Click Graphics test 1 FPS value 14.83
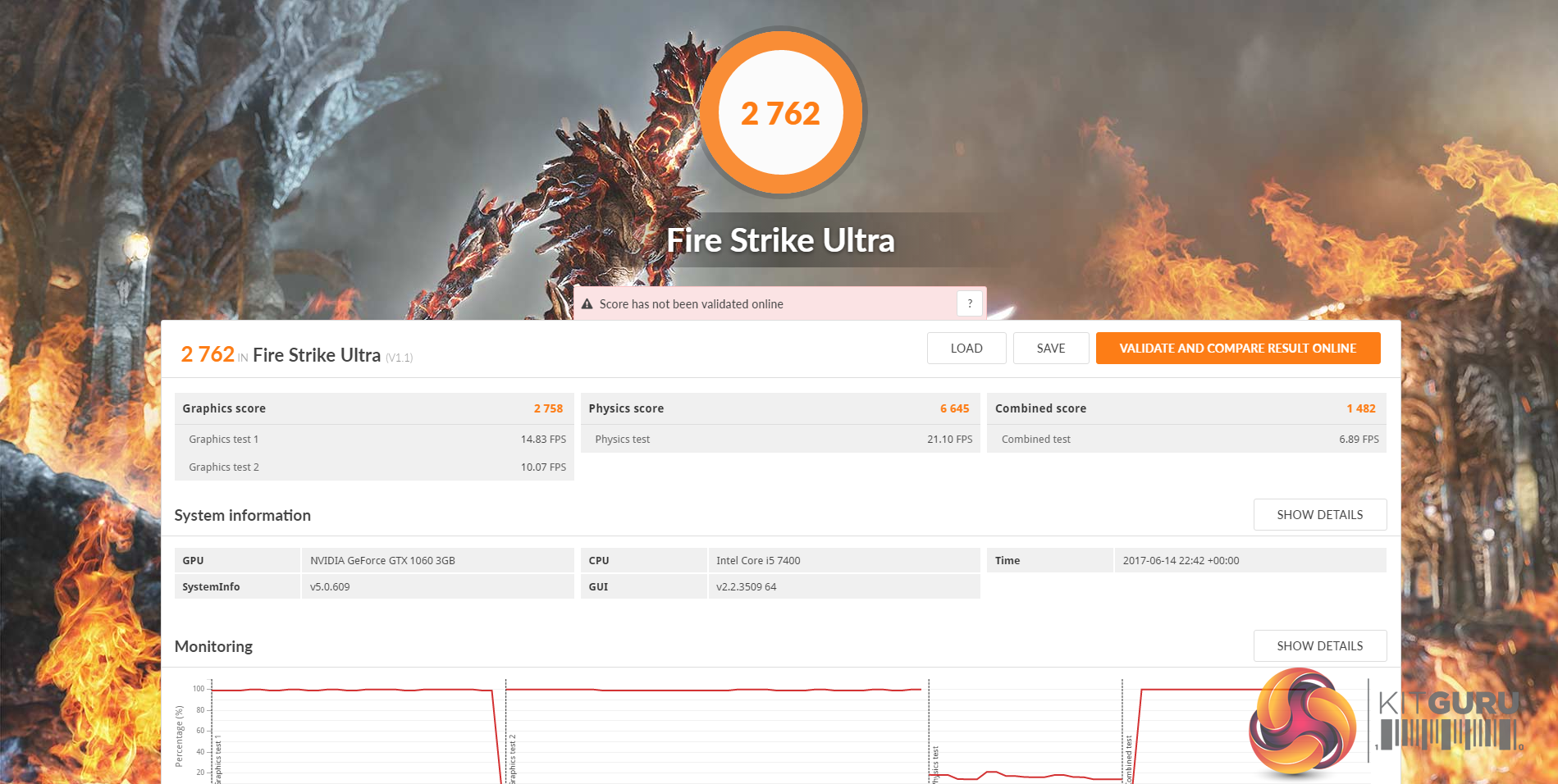 coord(543,440)
